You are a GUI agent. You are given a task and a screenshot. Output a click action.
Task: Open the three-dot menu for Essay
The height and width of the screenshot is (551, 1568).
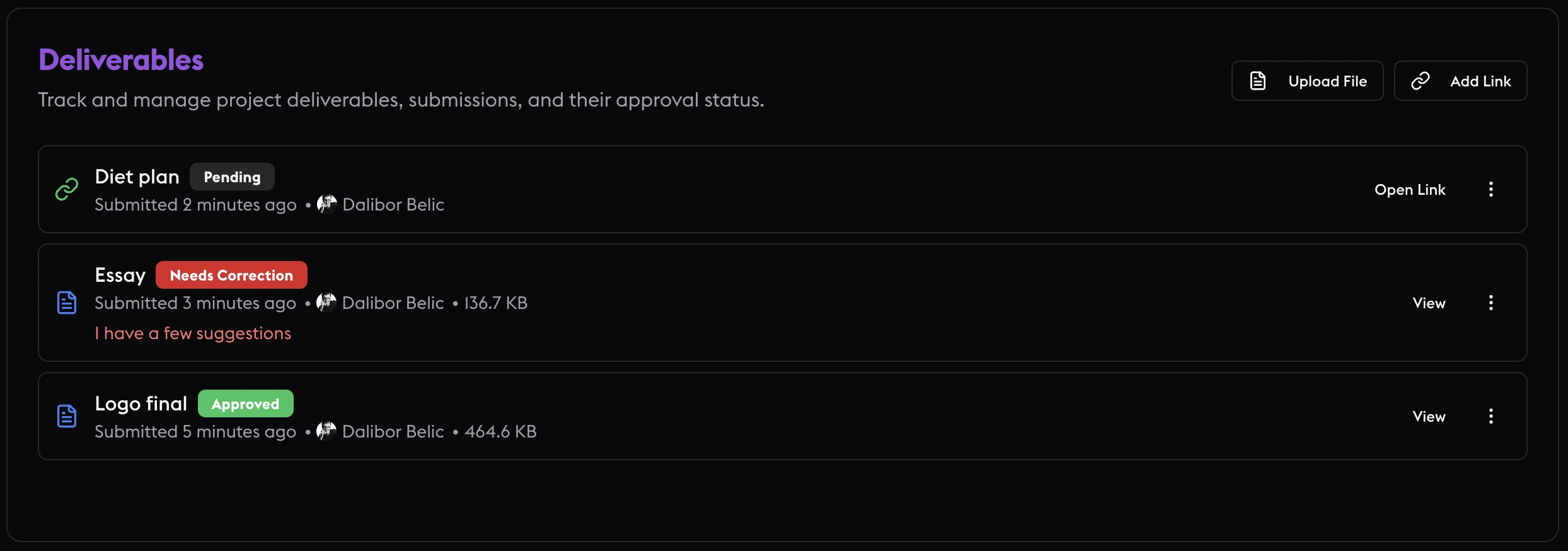[x=1491, y=303]
